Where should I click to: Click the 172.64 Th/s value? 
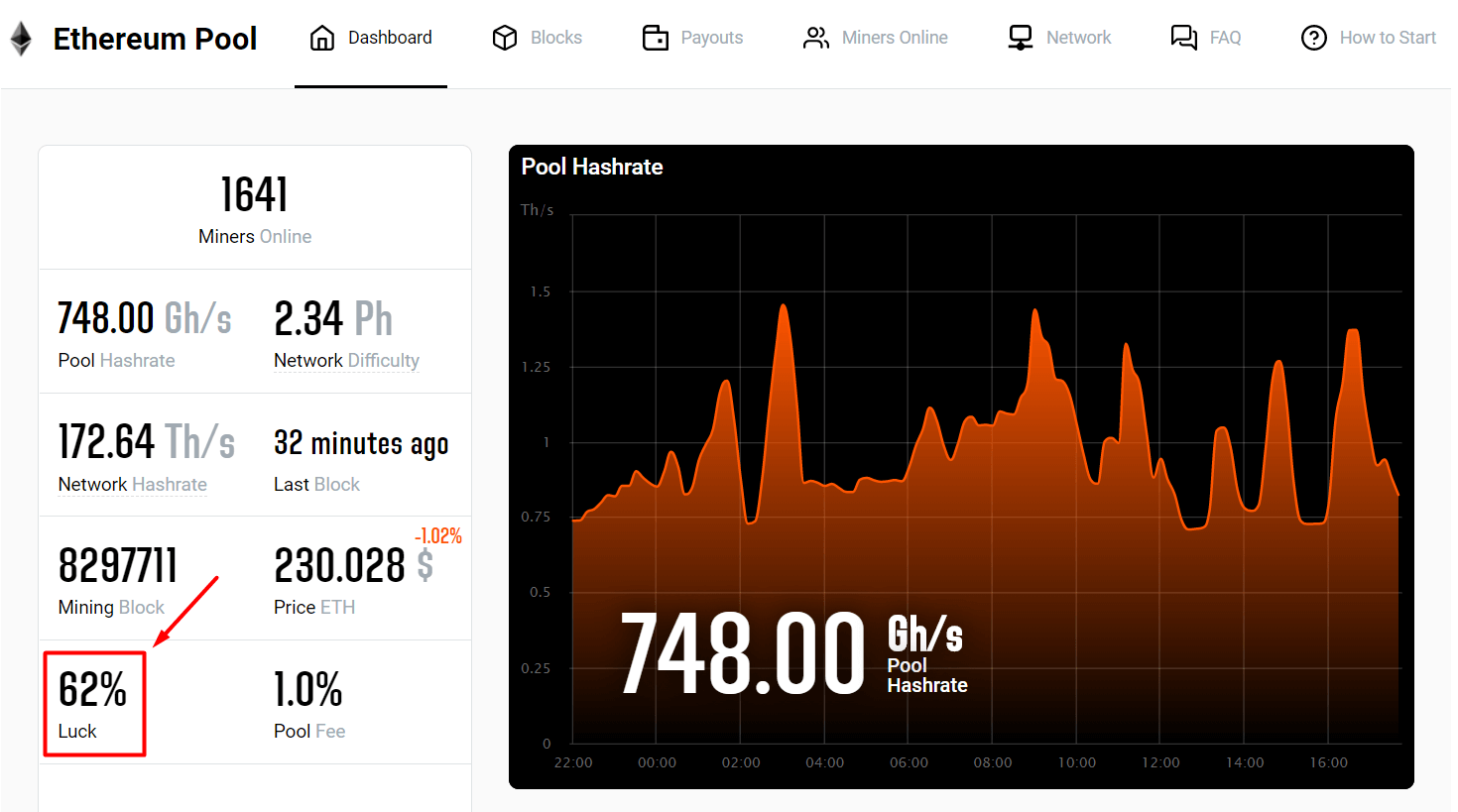click(x=146, y=442)
